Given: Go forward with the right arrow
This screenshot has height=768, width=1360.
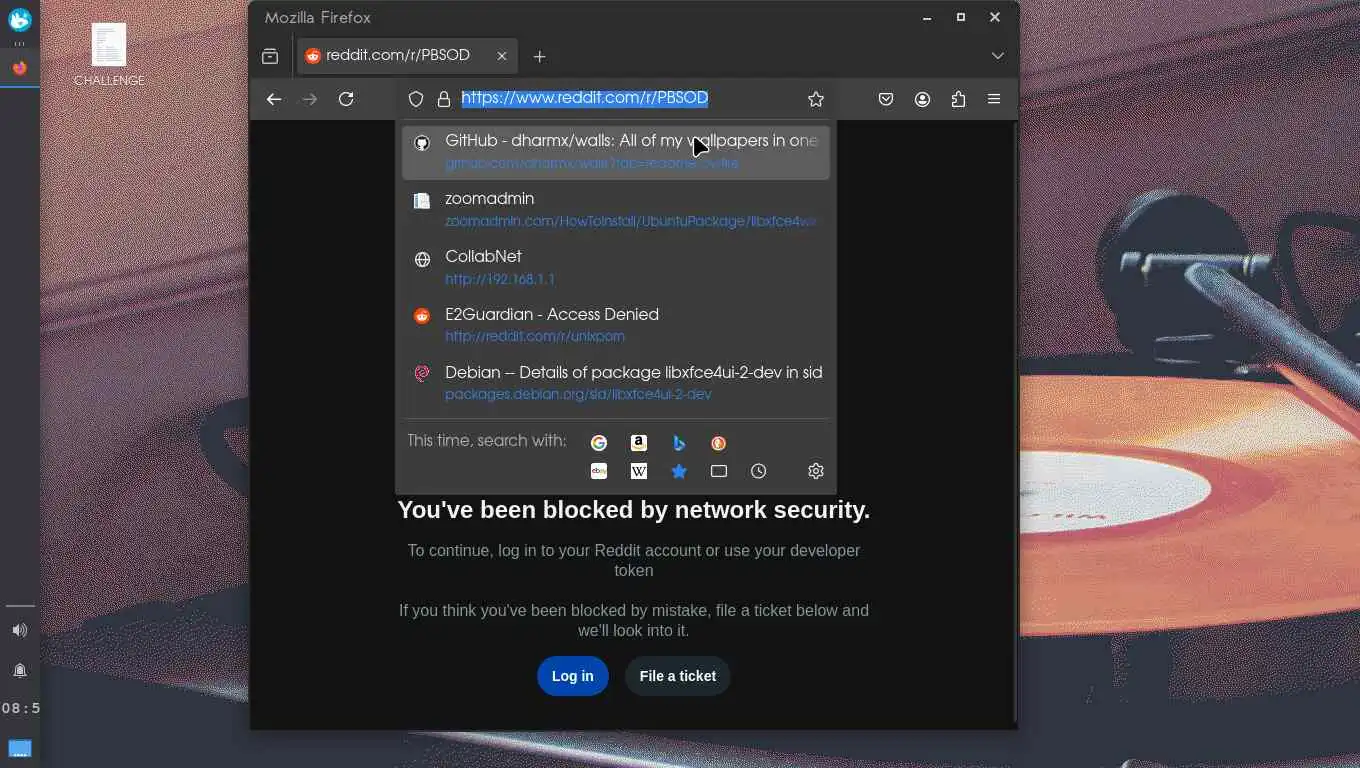Looking at the screenshot, I should [310, 99].
